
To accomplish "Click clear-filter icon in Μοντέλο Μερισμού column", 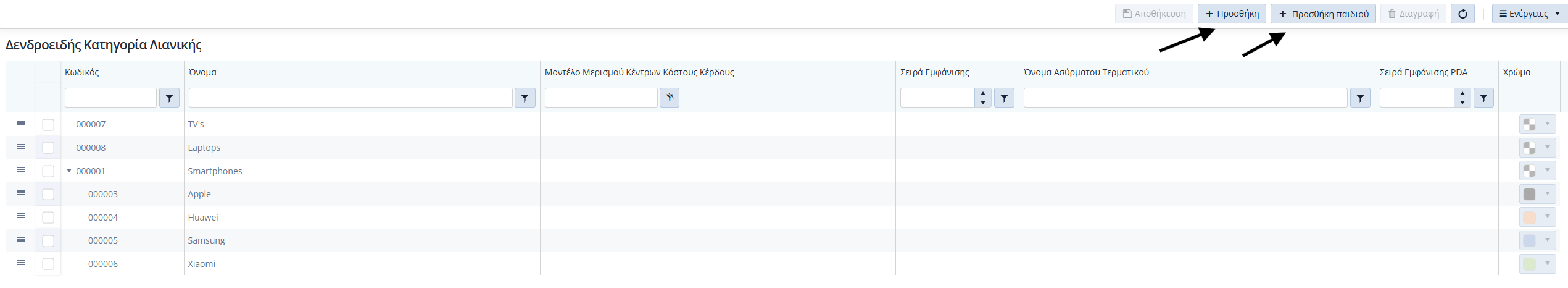I will (670, 98).
